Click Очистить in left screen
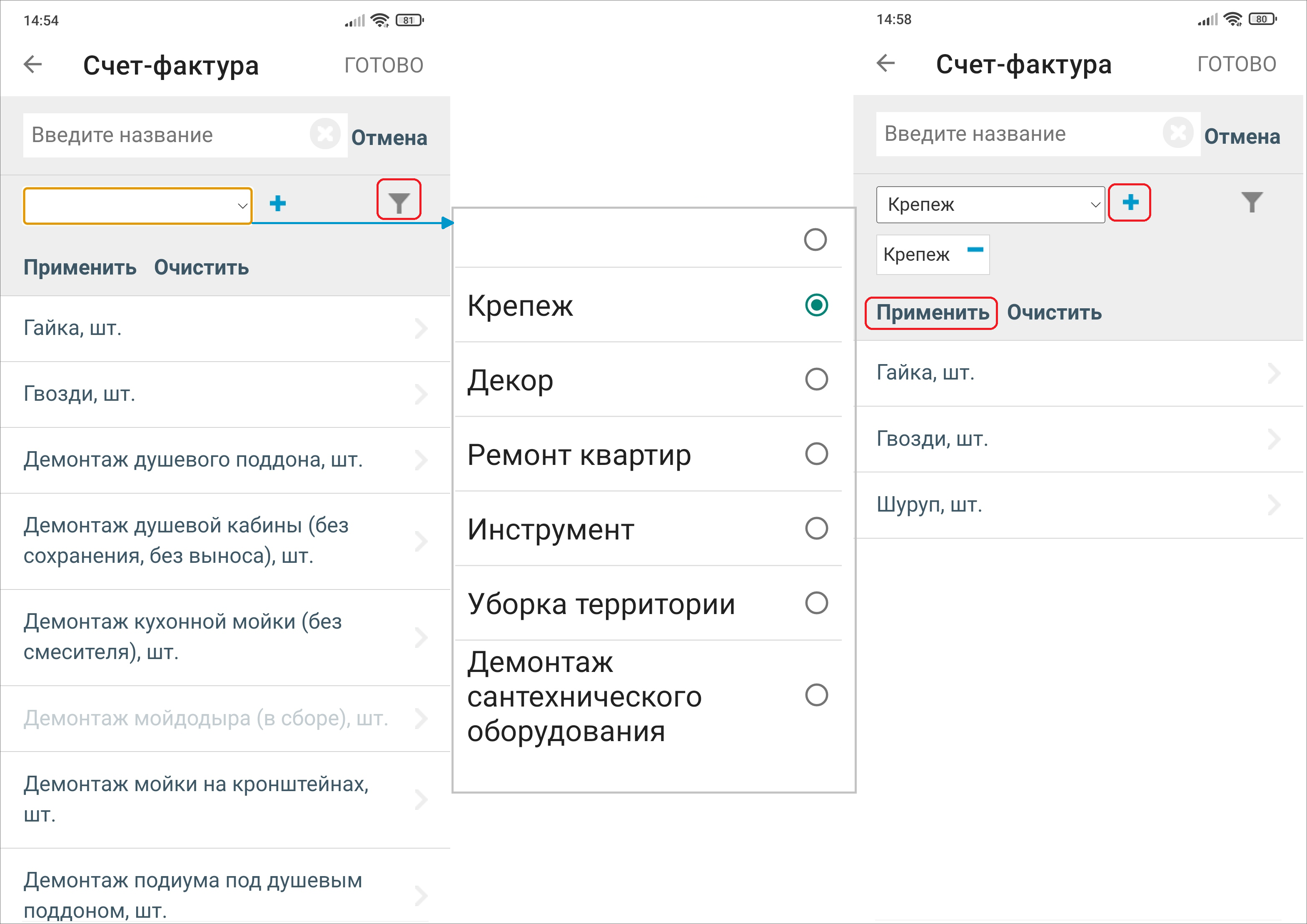 [x=202, y=267]
